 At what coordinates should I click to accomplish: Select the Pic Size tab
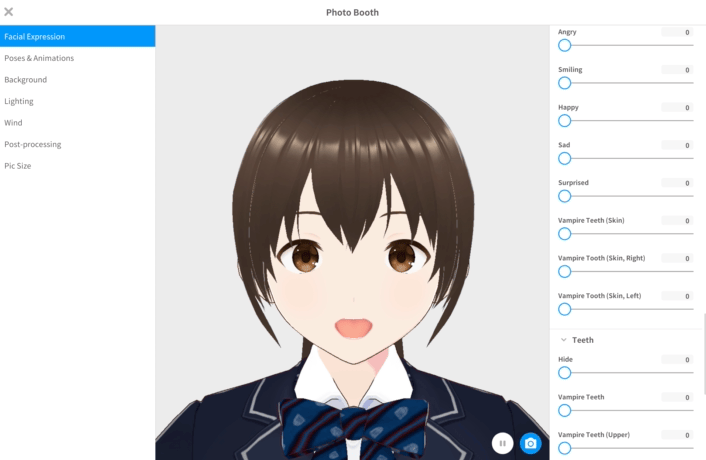[77, 166]
